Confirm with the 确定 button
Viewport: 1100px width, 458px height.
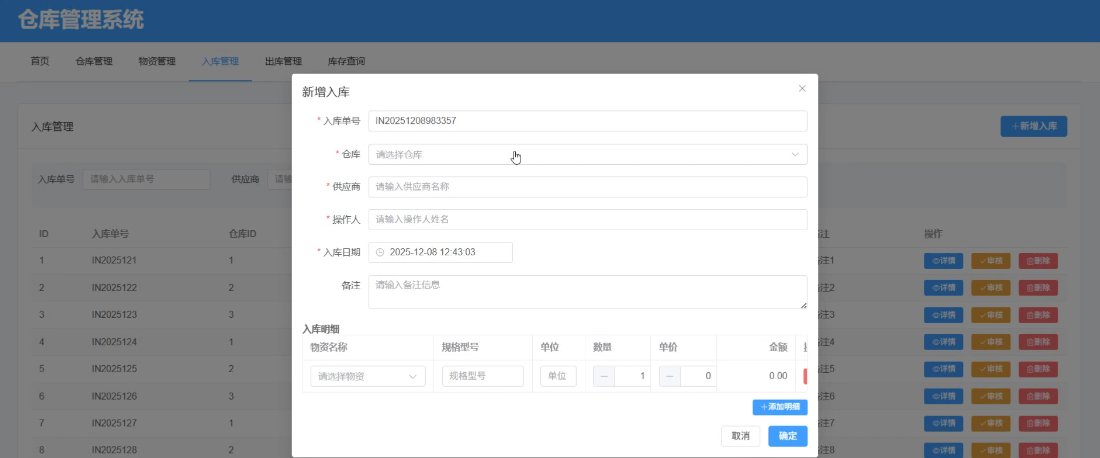[788, 436]
